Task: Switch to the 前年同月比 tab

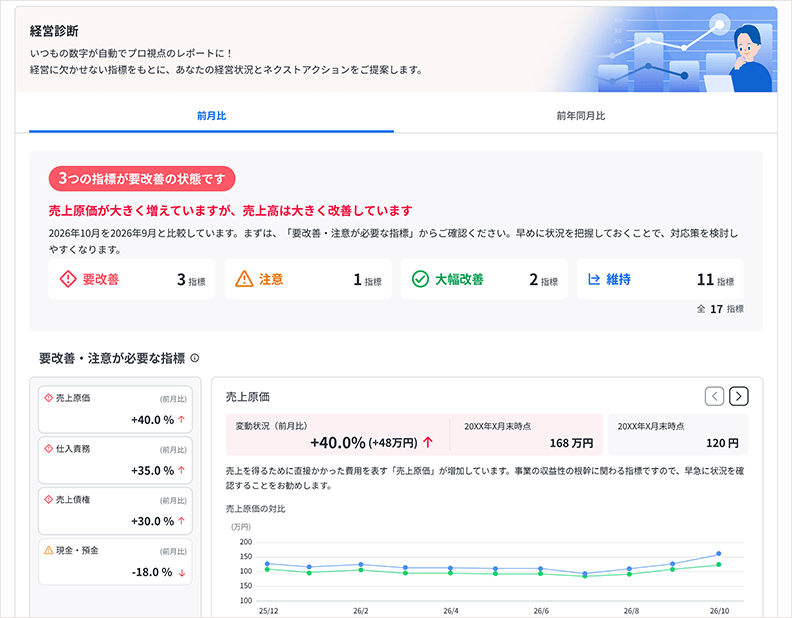Action: [x=580, y=116]
